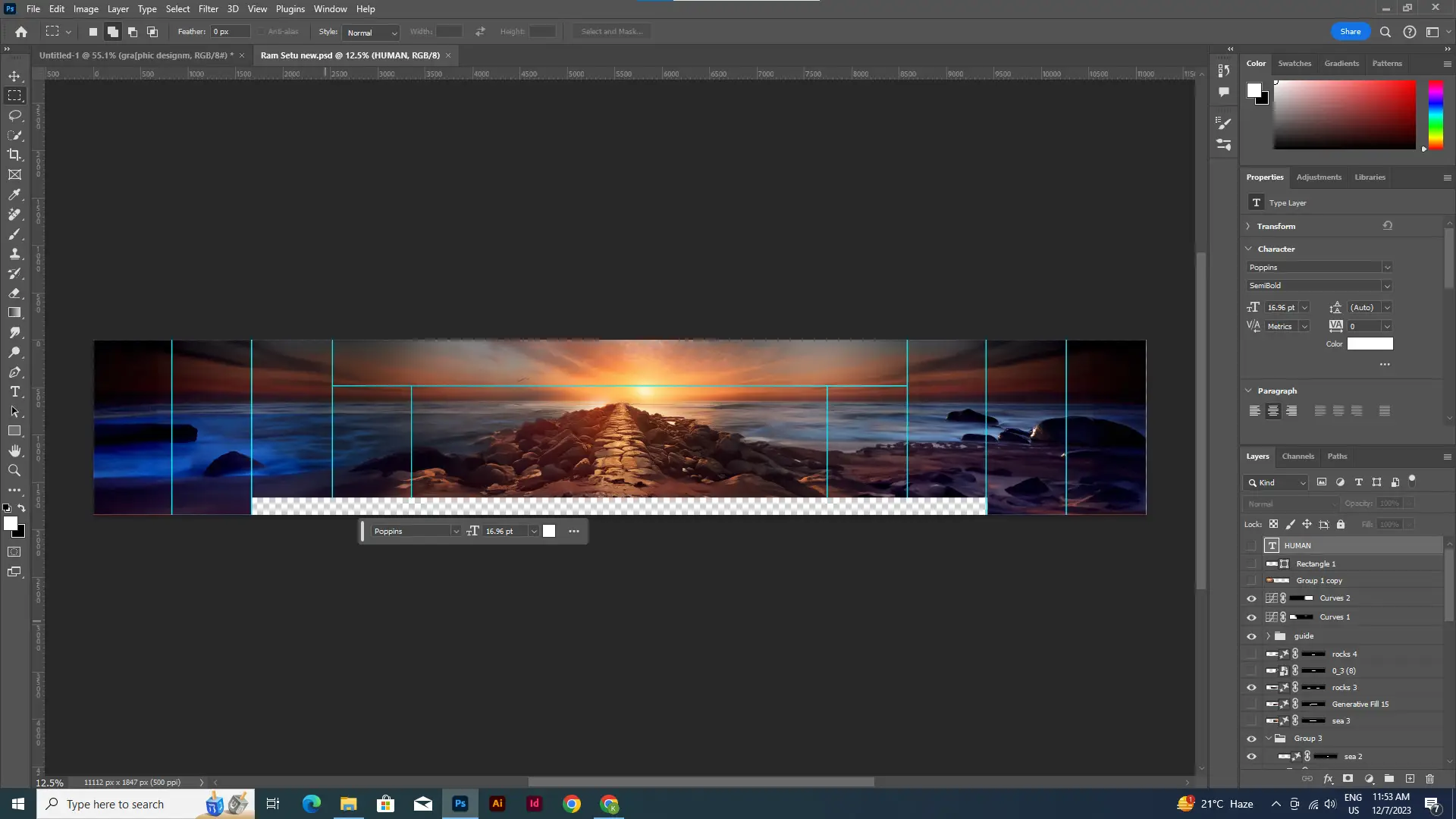Select the Eraser tool

click(x=14, y=293)
